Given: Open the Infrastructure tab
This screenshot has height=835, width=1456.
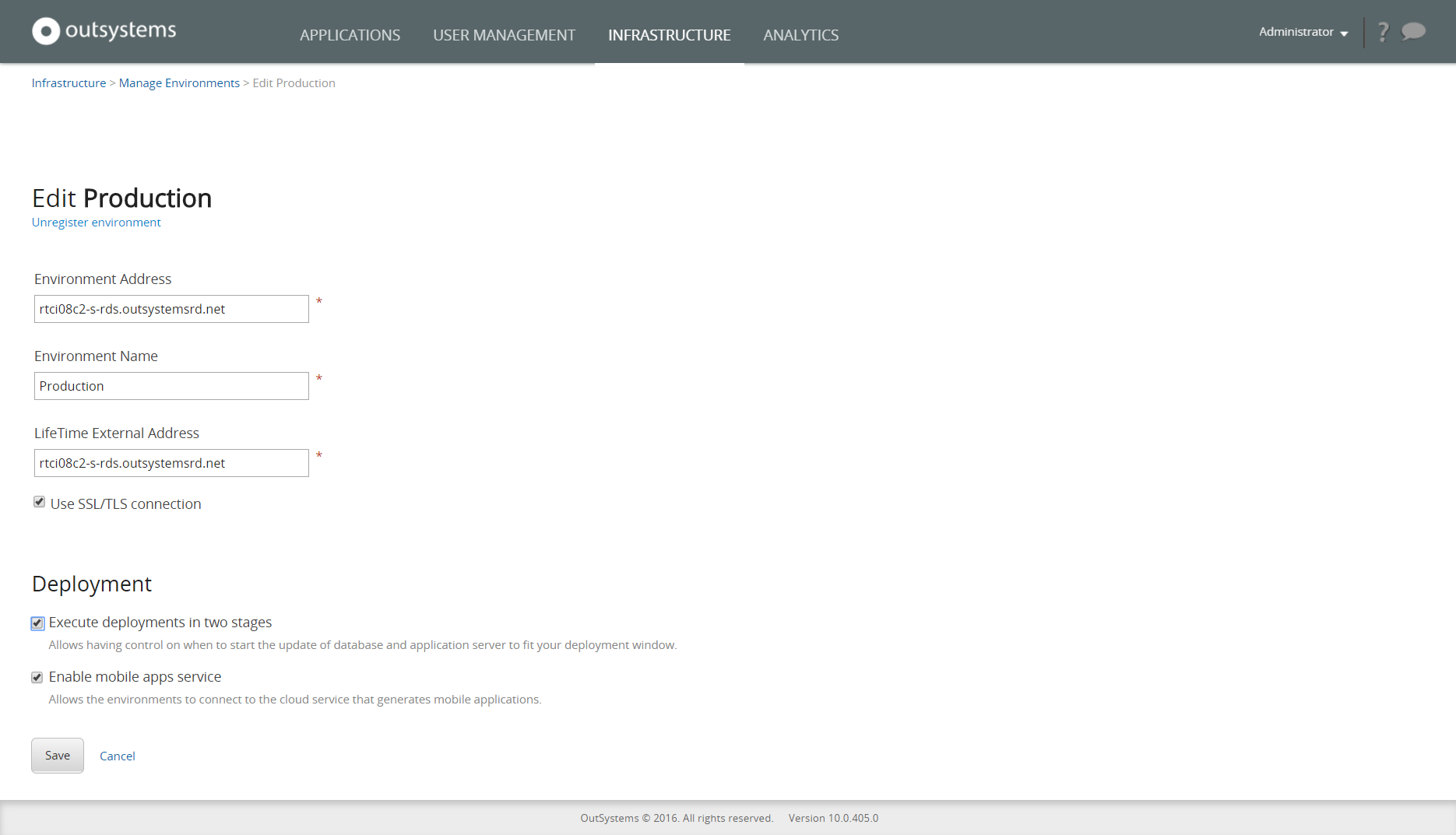Looking at the screenshot, I should 670,35.
